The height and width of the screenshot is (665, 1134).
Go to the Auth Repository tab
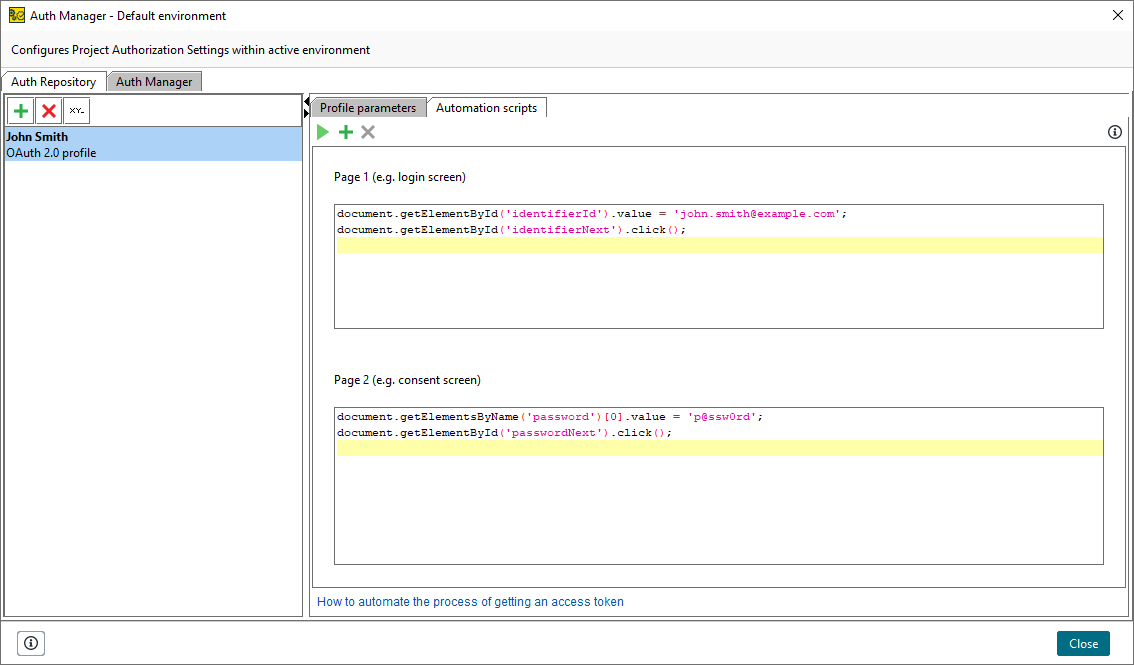(x=54, y=81)
